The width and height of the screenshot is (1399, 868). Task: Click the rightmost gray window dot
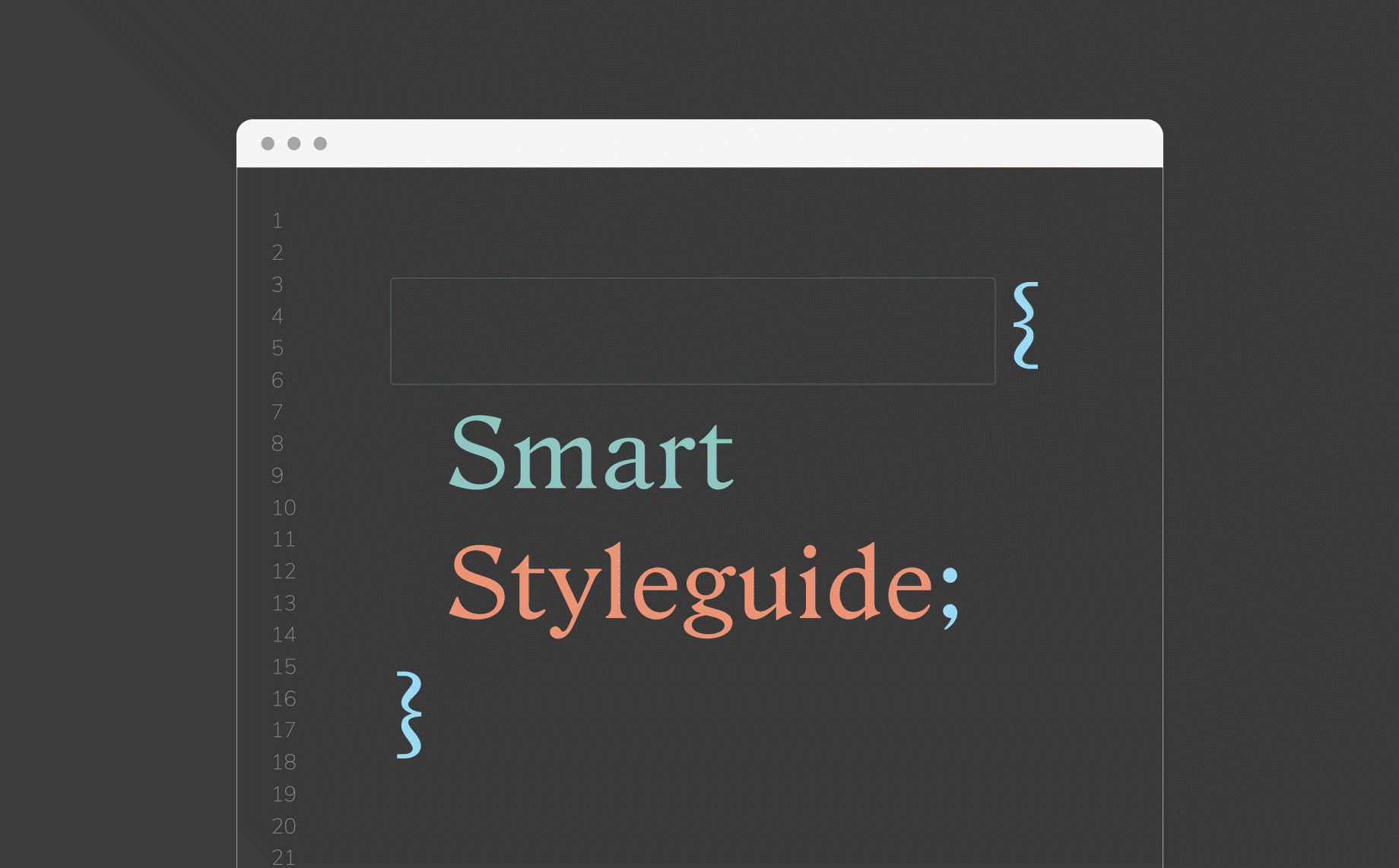coord(320,144)
